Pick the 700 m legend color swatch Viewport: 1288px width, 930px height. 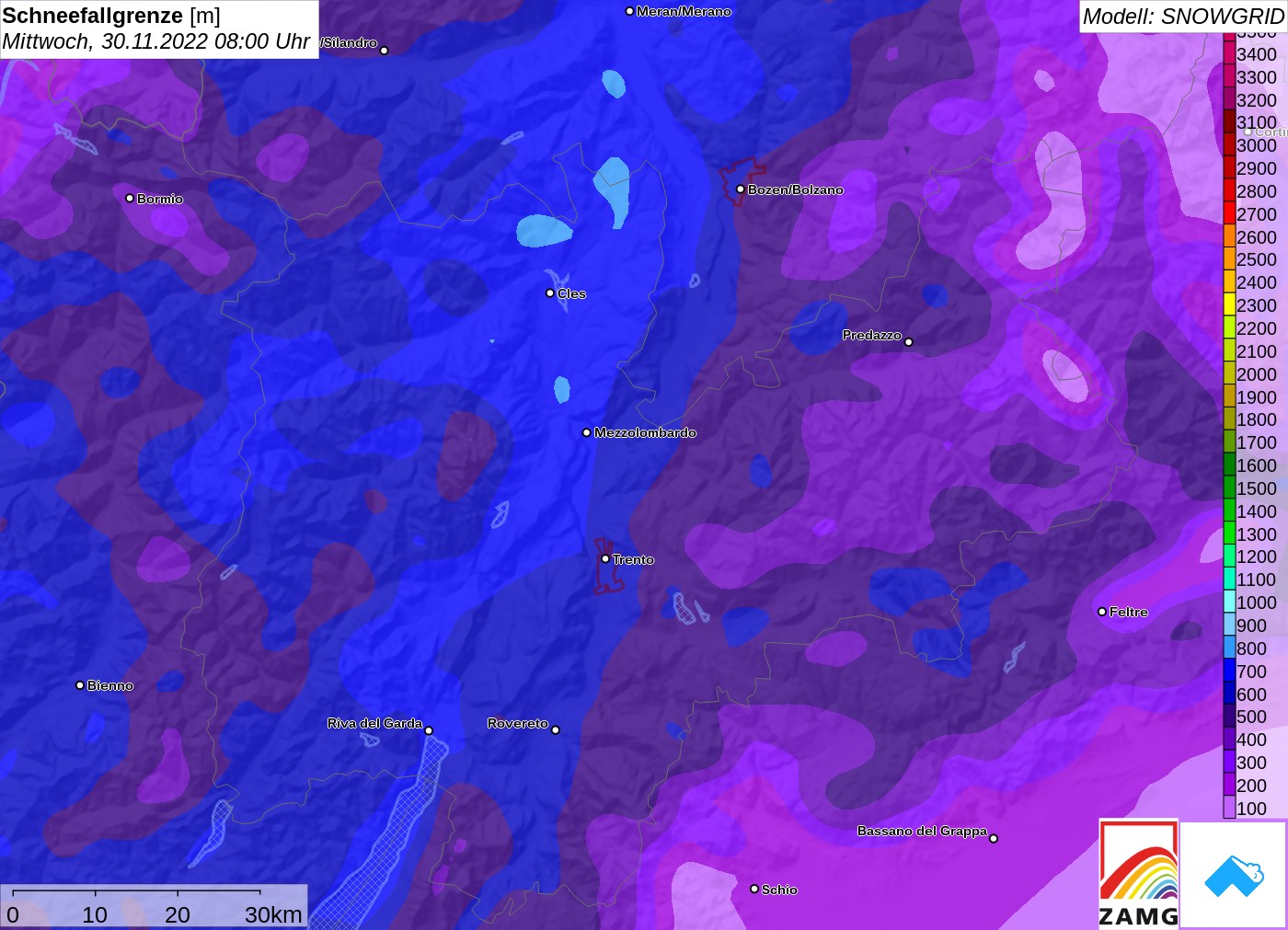(x=1229, y=672)
